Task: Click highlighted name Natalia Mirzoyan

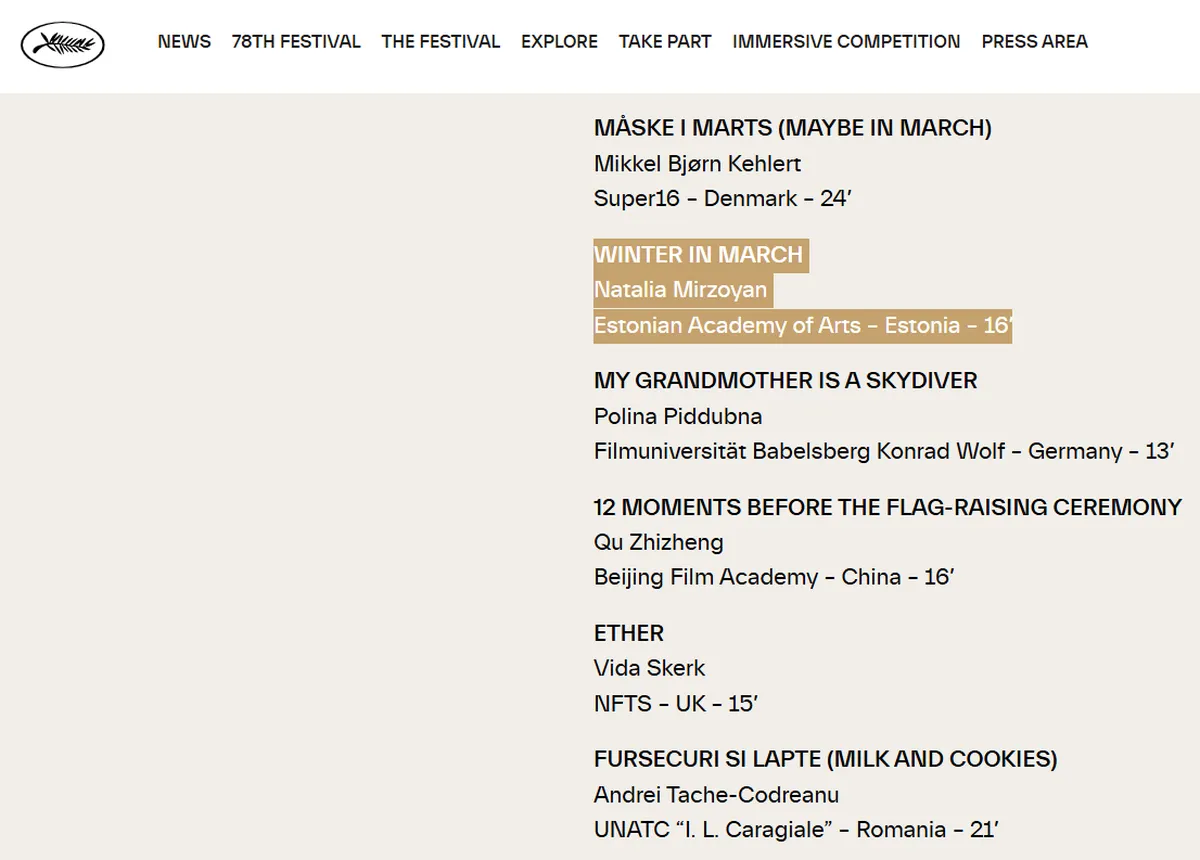Action: coord(681,290)
